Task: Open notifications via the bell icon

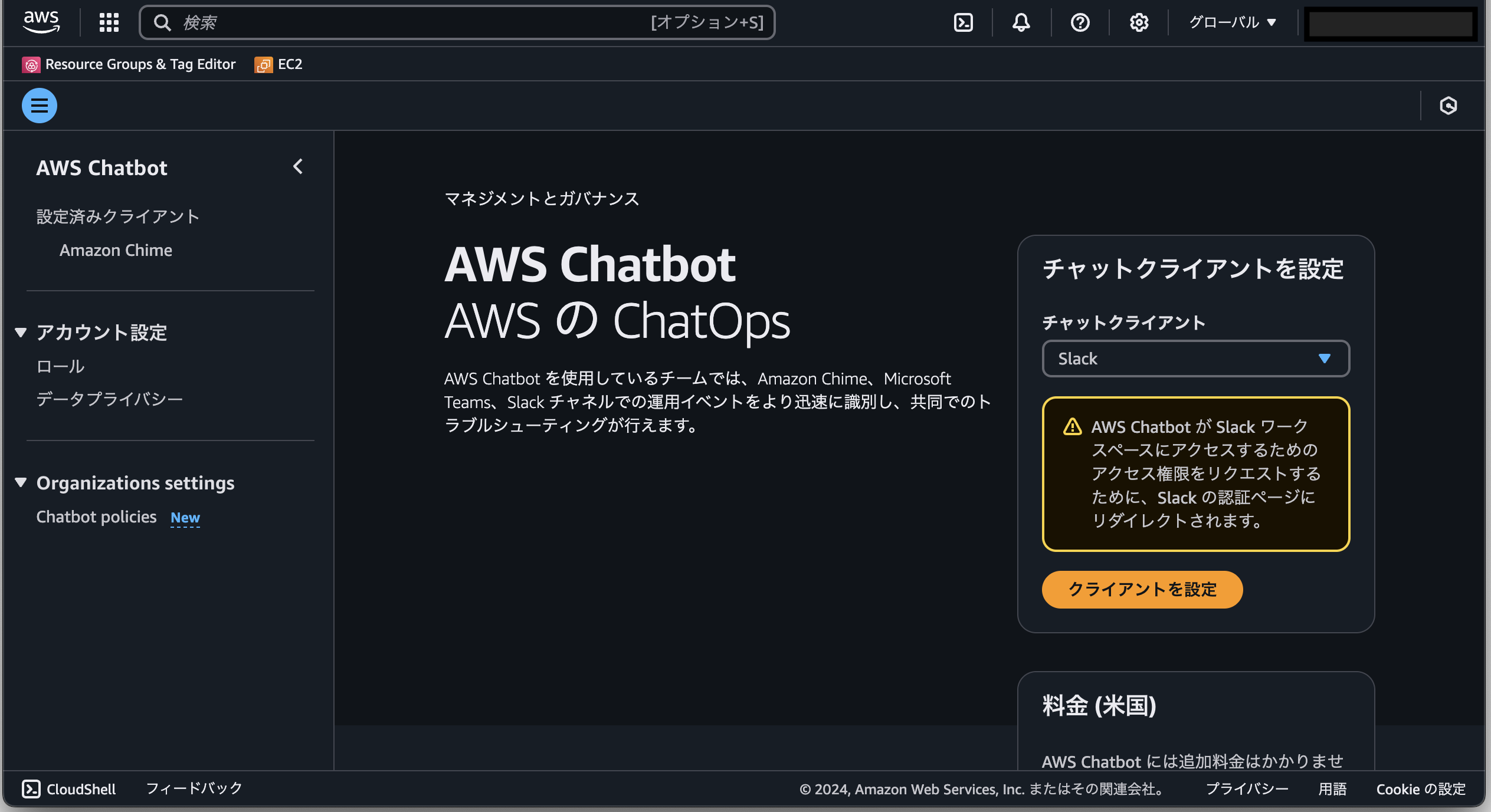Action: [1020, 22]
